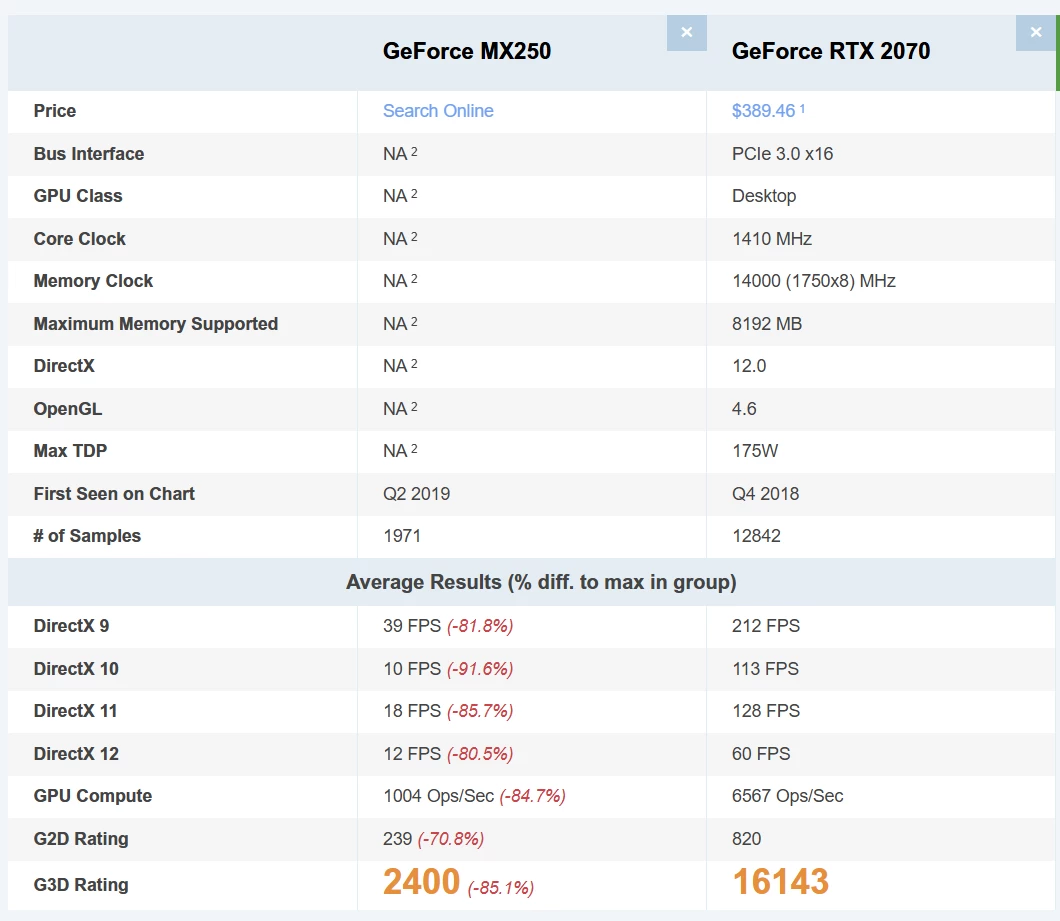Select the G2D Rating row label
Viewport: 1060px width, 921px height.
click(80, 839)
